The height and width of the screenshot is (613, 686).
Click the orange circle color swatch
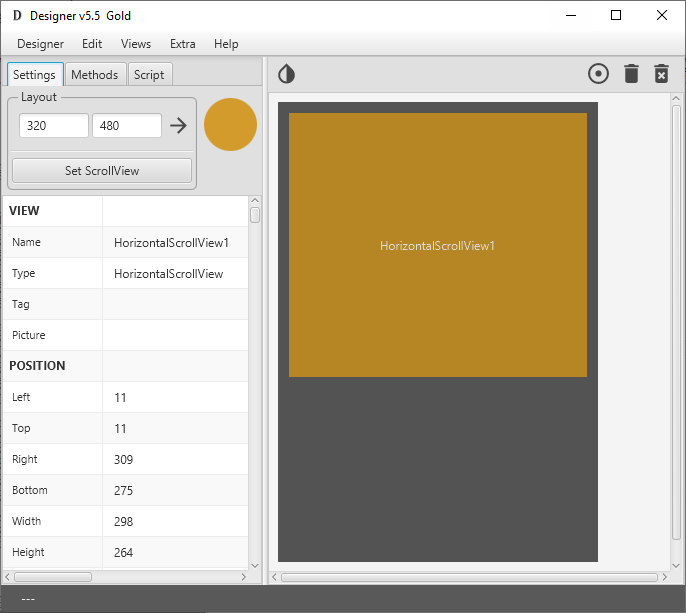pos(230,125)
